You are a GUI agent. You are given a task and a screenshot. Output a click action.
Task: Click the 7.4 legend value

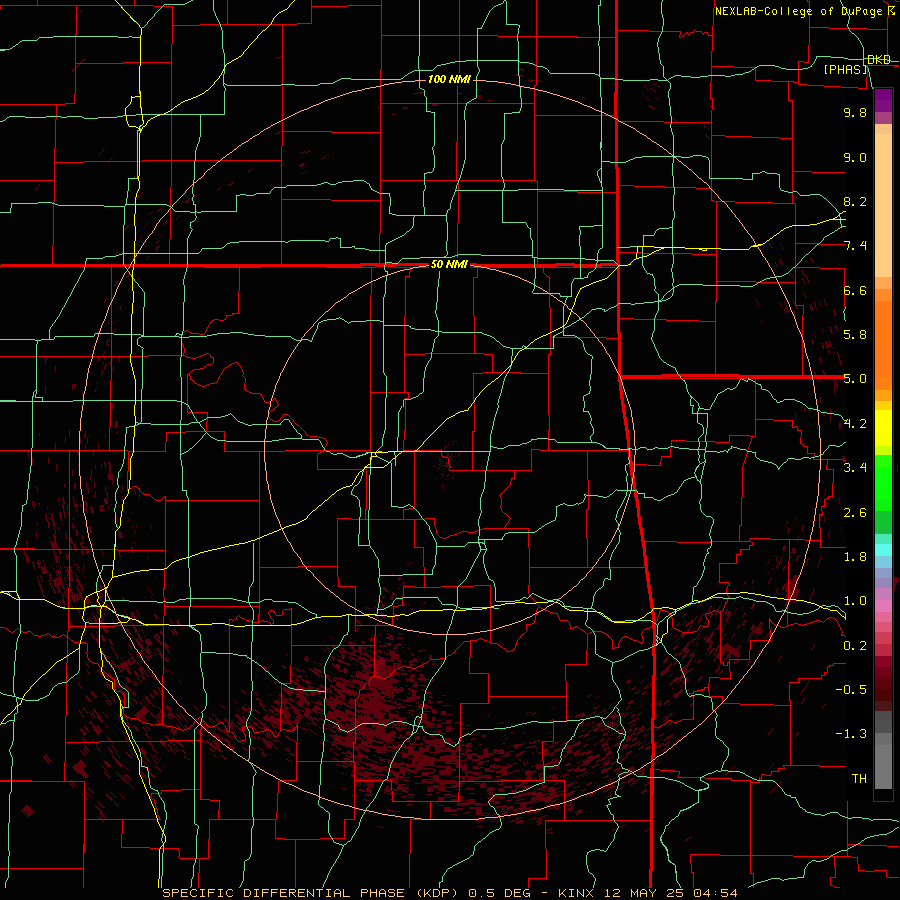click(855, 246)
